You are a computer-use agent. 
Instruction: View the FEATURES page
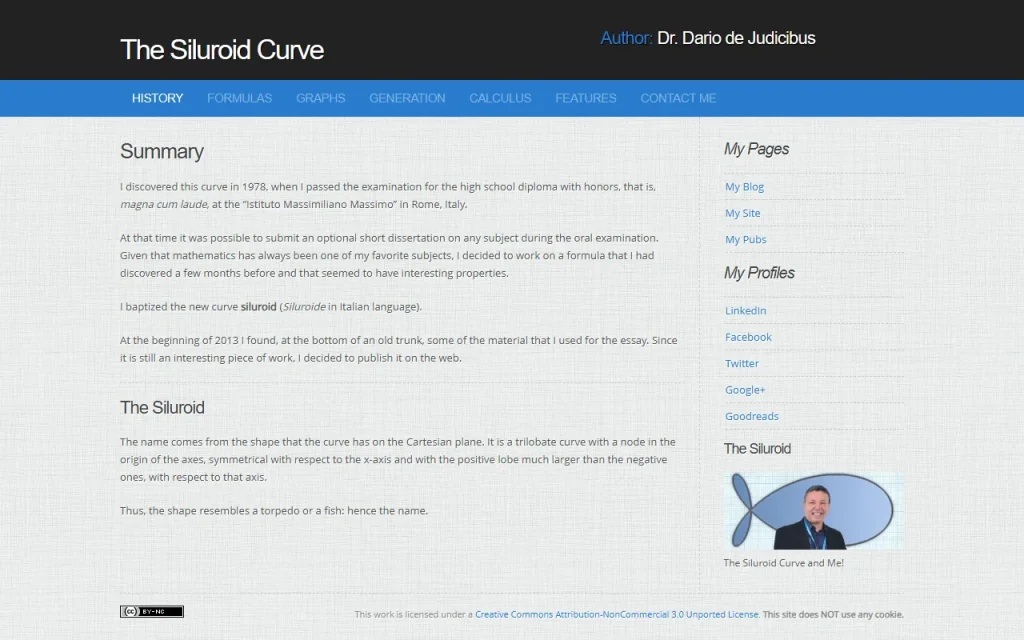(x=586, y=99)
